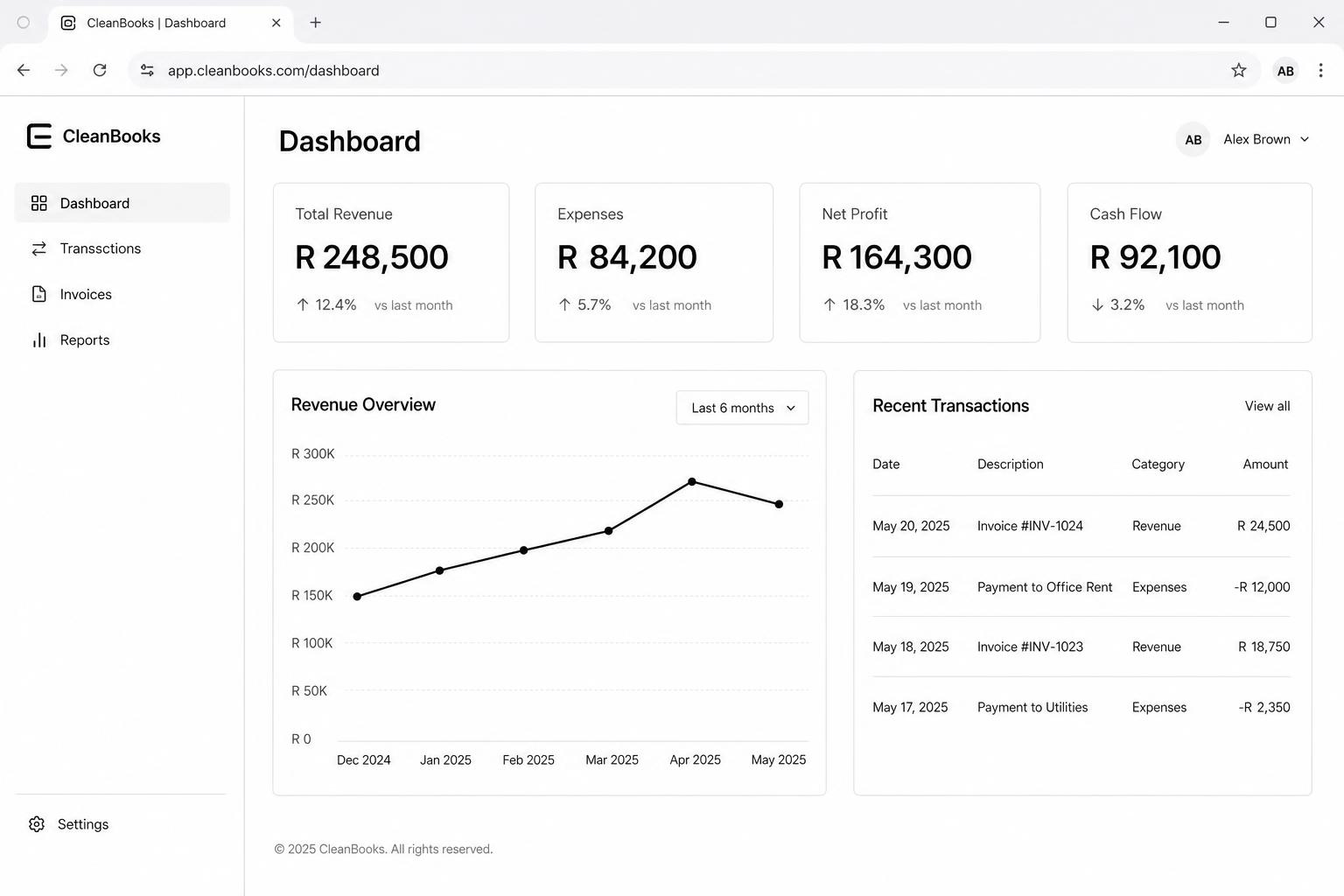Open Reports from the sidebar
This screenshot has width=1344, height=896.
click(x=122, y=339)
